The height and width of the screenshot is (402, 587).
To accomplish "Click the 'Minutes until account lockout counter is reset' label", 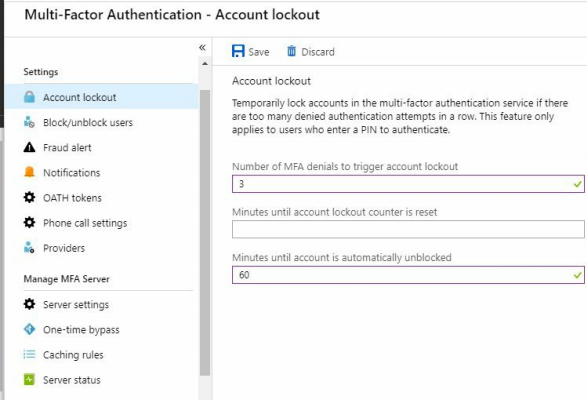I will point(335,212).
